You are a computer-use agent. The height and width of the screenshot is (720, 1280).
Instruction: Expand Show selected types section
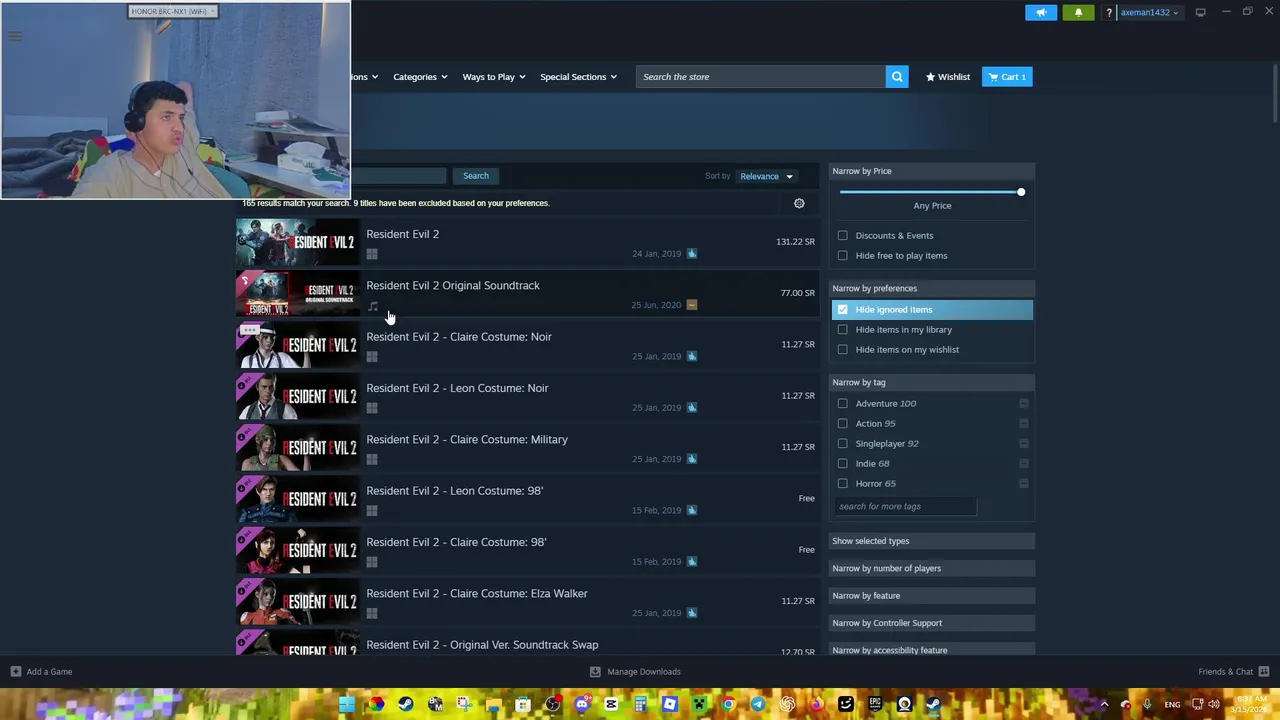tap(932, 541)
